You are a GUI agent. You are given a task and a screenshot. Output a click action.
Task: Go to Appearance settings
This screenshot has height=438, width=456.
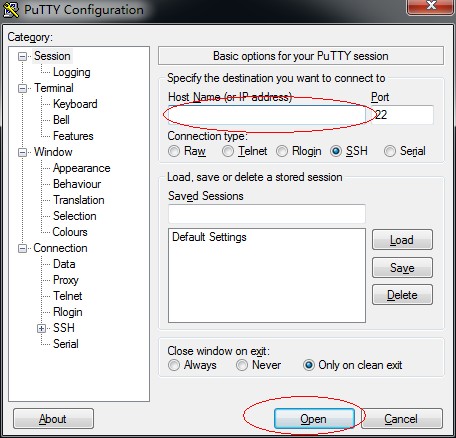tap(82, 168)
